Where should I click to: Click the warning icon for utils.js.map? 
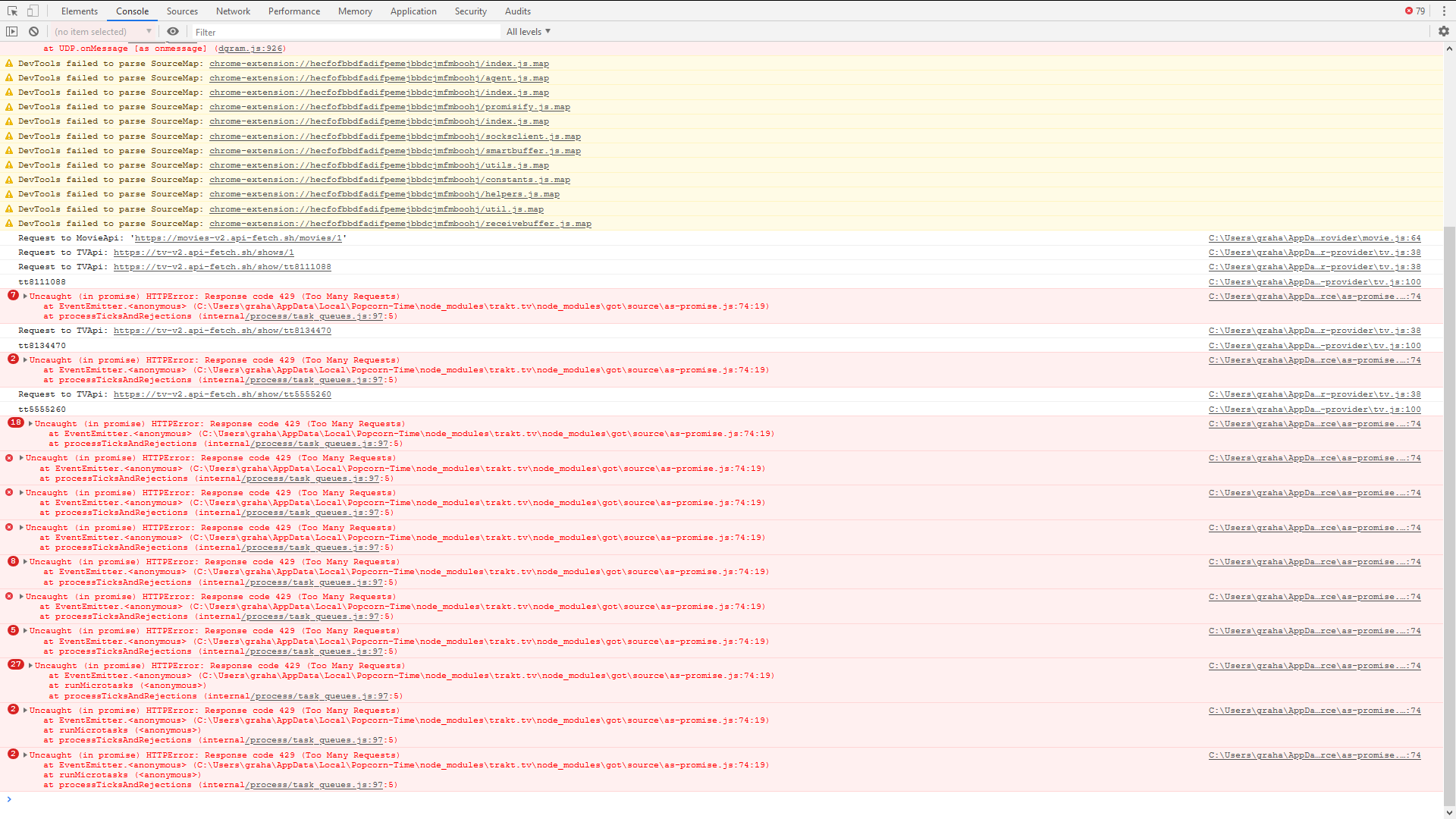click(x=9, y=165)
